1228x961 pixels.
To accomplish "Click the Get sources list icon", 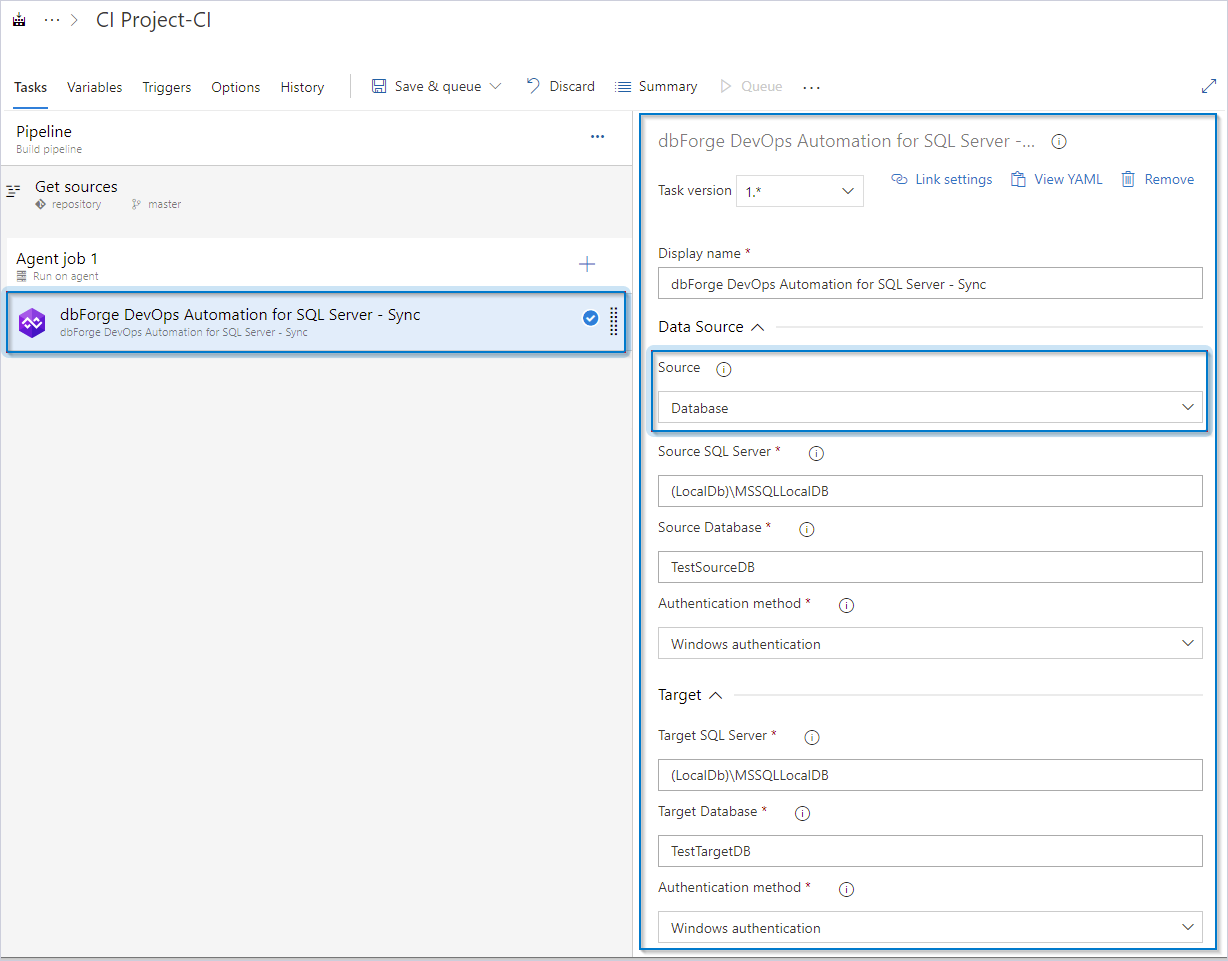I will (14, 189).
